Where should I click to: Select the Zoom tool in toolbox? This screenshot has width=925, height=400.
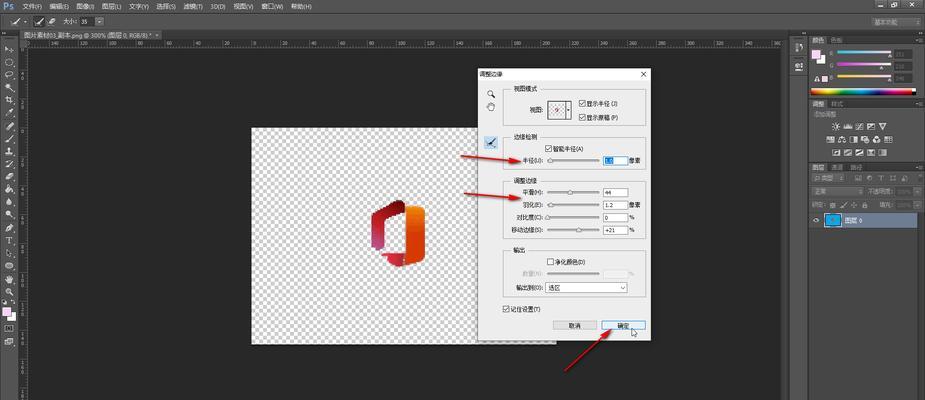(x=9, y=291)
